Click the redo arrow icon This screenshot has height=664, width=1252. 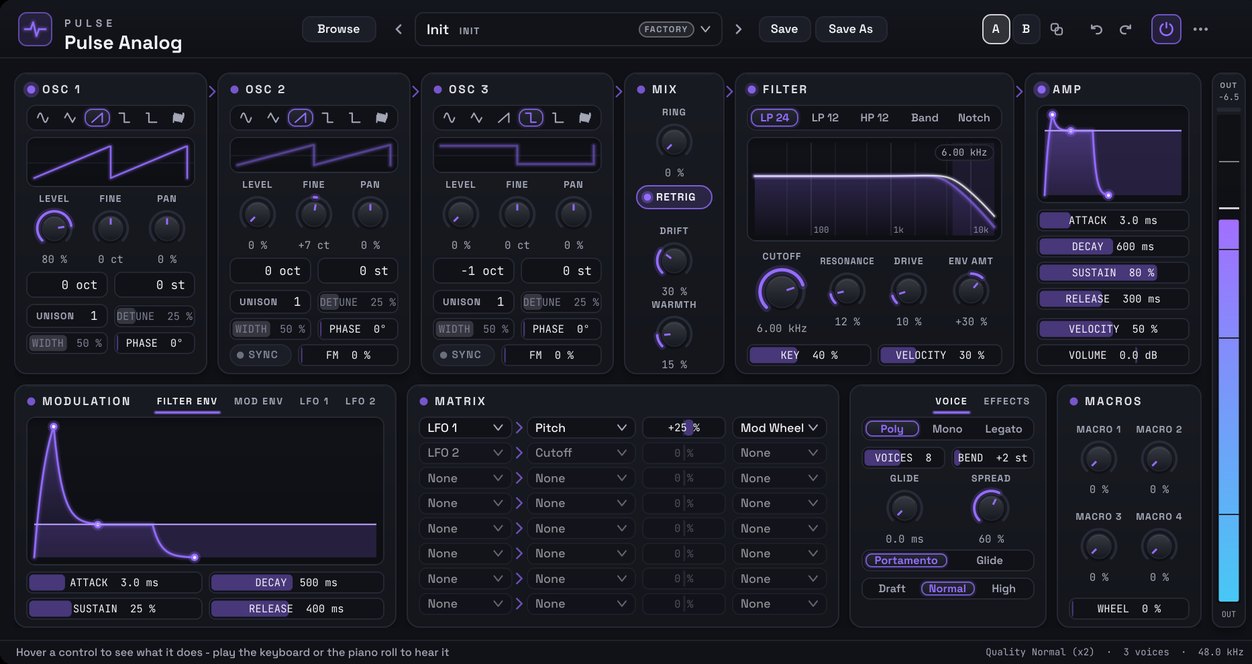click(x=1125, y=29)
